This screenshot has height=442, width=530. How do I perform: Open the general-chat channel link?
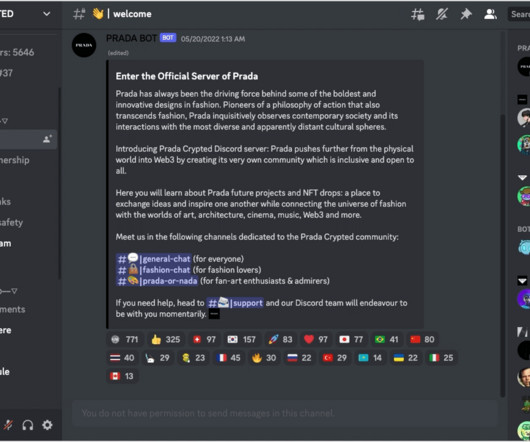click(153, 259)
